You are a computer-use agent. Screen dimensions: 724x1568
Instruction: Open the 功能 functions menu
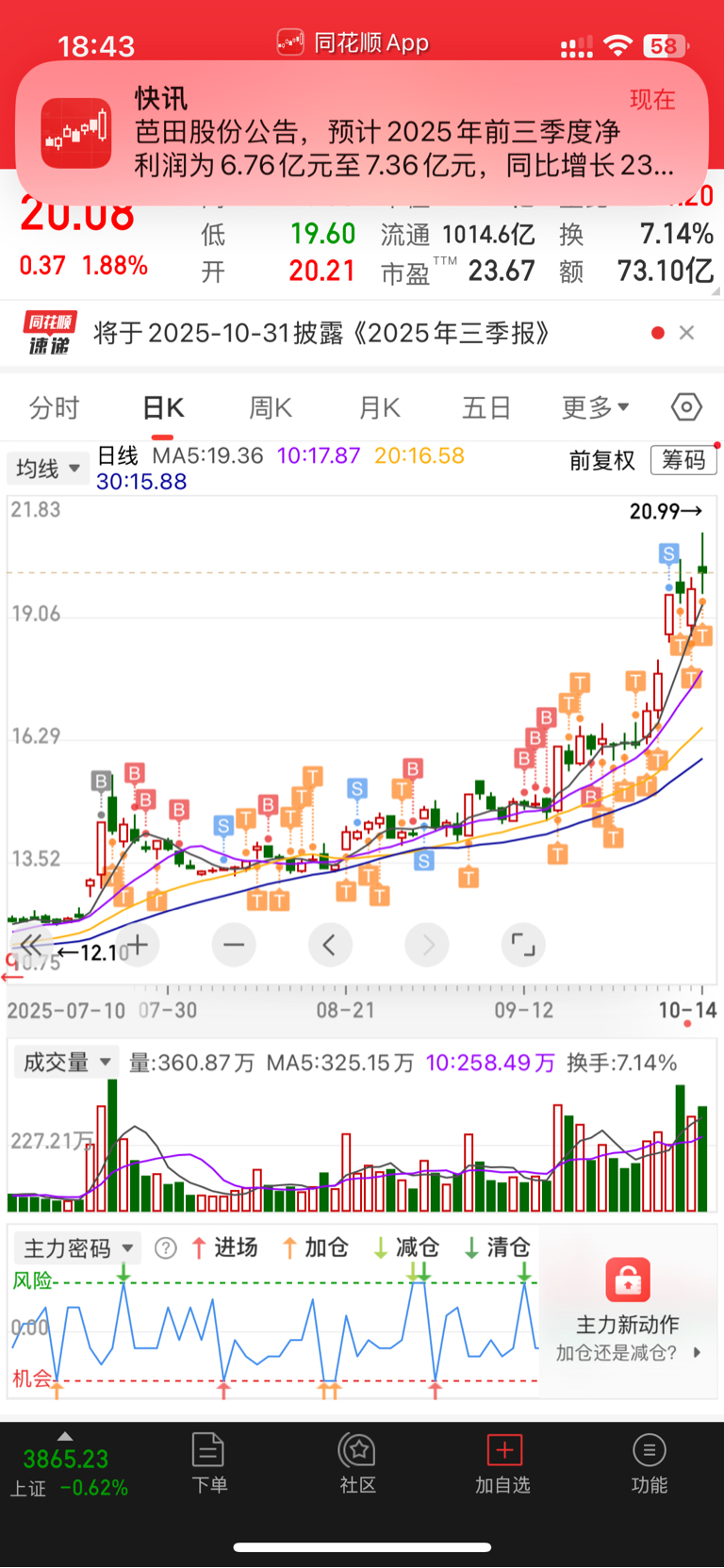click(649, 1463)
